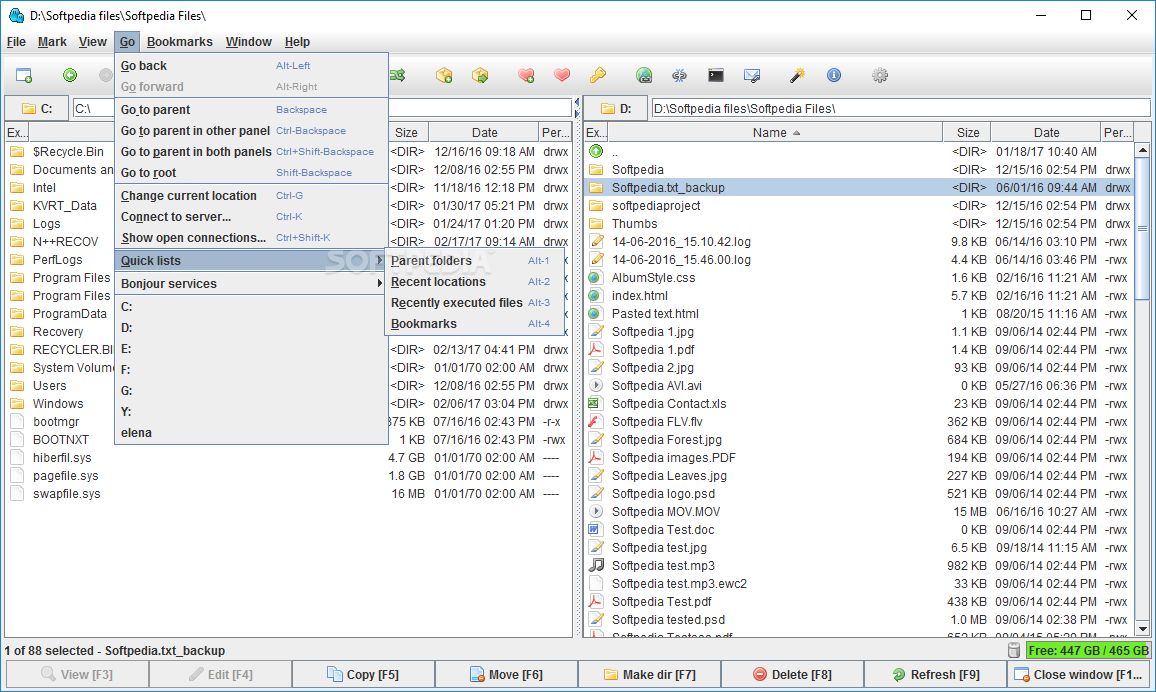Open the Mark menu

coord(52,42)
